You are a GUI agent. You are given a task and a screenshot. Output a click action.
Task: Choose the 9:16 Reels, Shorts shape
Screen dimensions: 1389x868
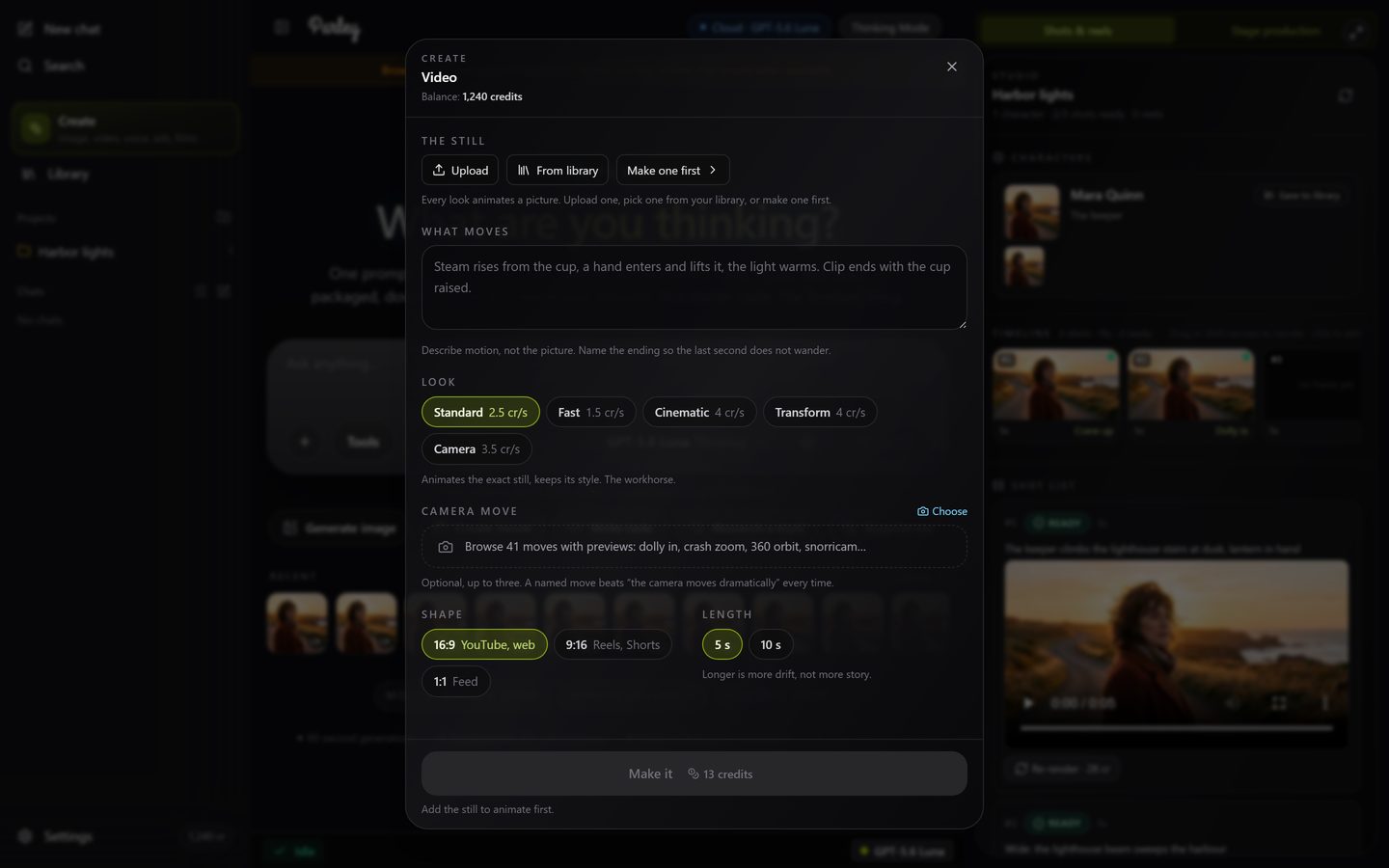(x=613, y=644)
